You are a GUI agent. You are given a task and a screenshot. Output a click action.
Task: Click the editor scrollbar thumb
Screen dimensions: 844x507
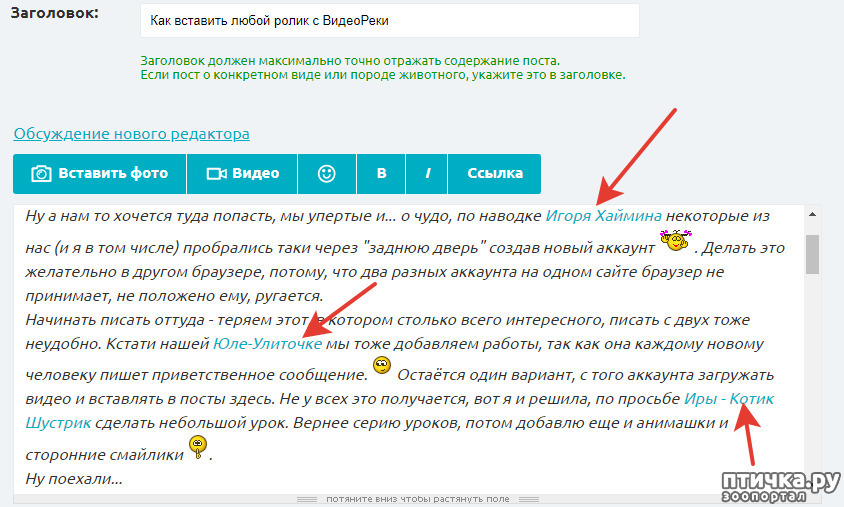tap(812, 252)
